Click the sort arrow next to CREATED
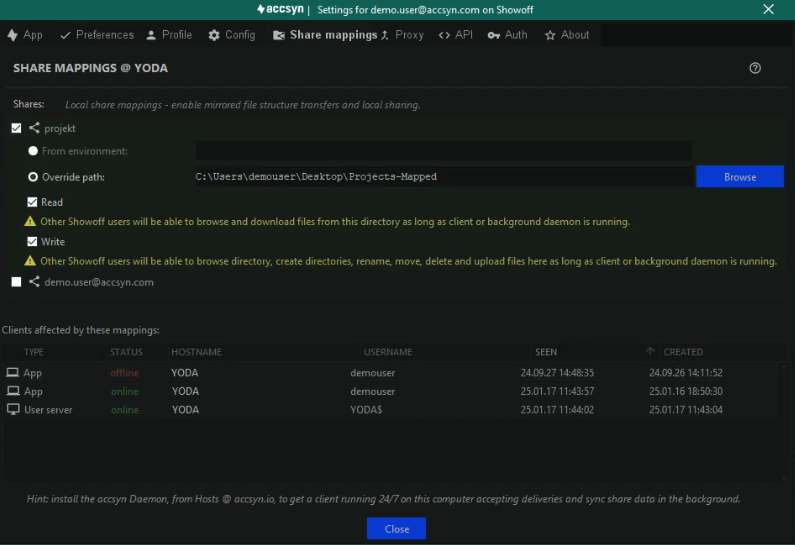795x545 pixels. coord(650,351)
